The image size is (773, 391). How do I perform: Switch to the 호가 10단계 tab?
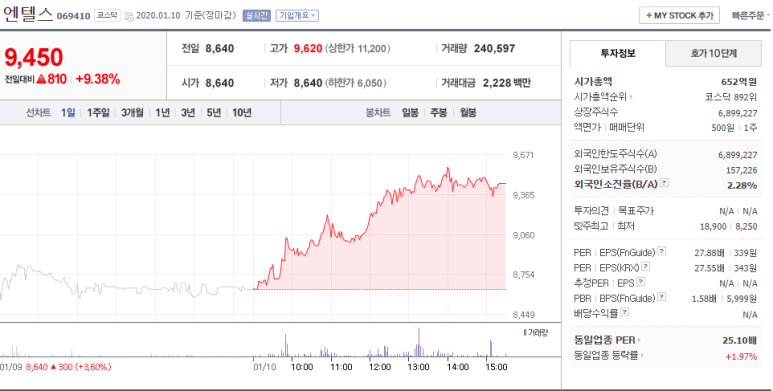713,54
